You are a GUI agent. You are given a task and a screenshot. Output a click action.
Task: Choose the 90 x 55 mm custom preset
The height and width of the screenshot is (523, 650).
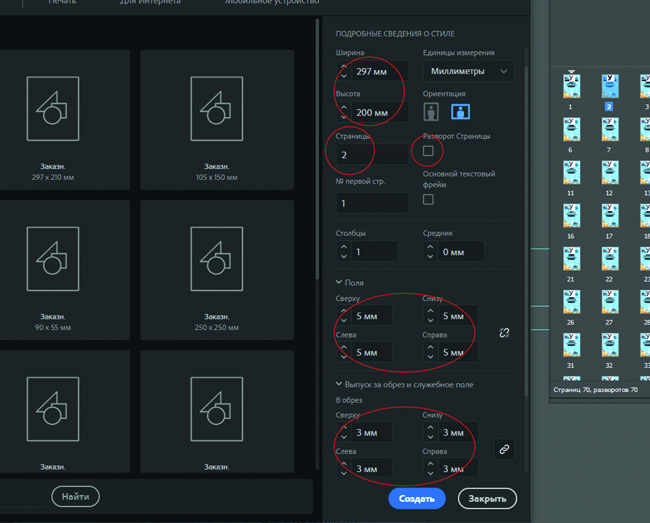[64, 271]
